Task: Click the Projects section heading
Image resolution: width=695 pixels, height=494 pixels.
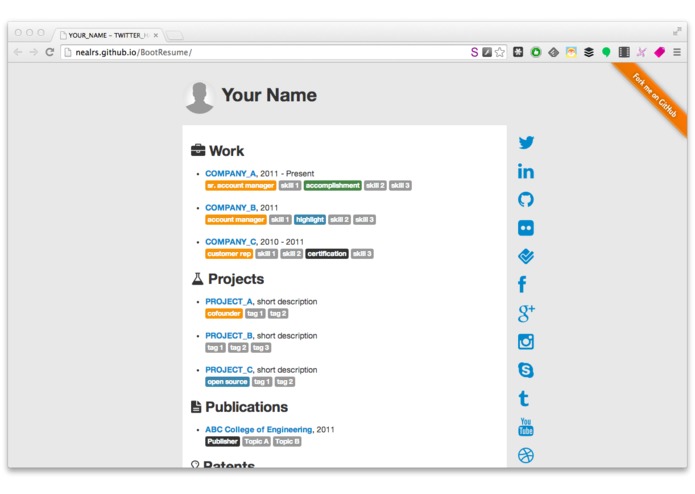Action: [228, 279]
